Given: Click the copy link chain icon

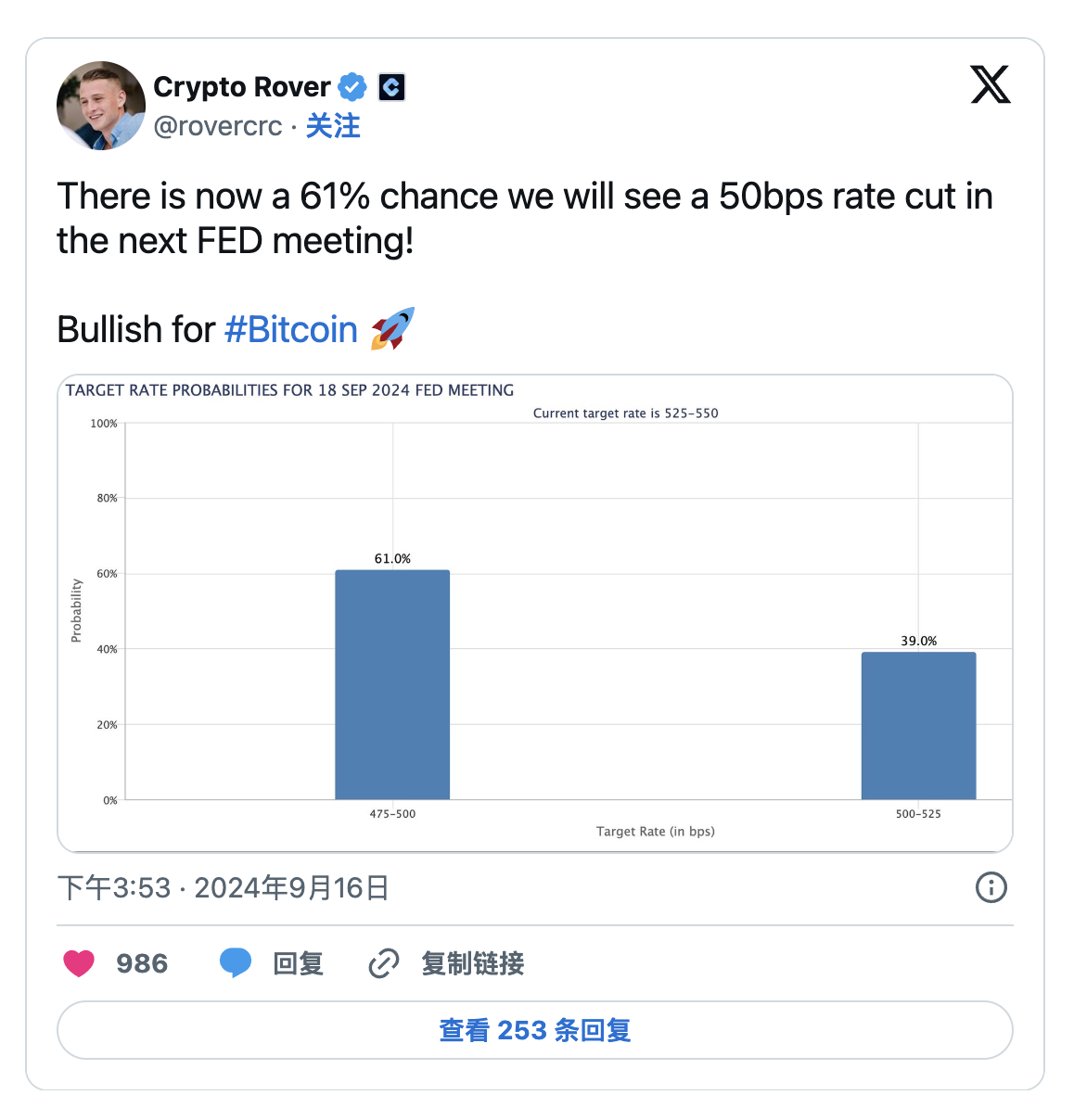Looking at the screenshot, I should pos(383,963).
